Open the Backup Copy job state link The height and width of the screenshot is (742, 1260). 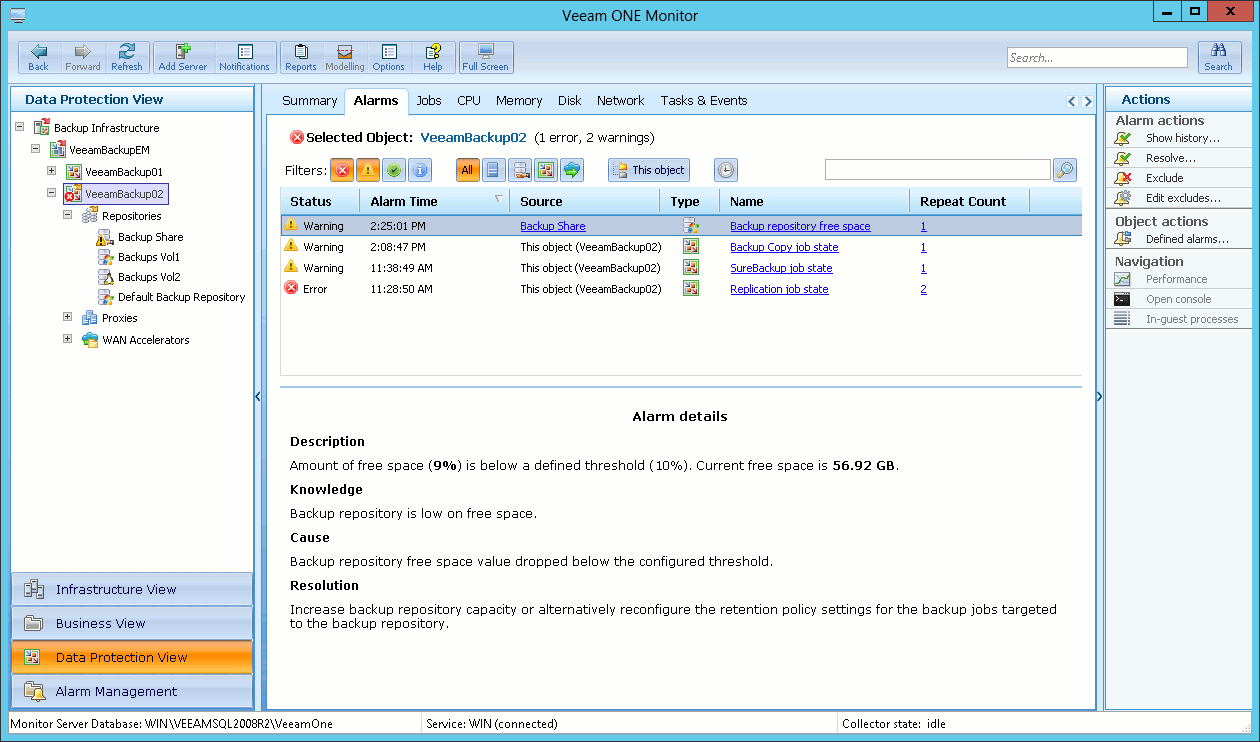click(784, 248)
